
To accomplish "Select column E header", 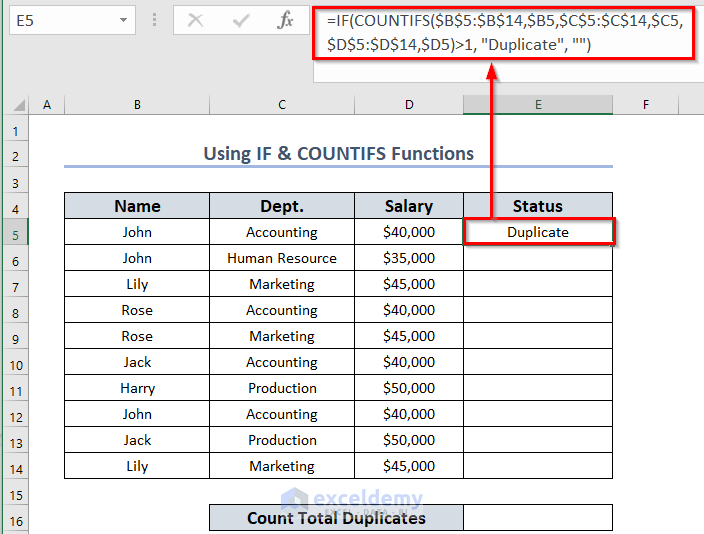I will (x=538, y=104).
